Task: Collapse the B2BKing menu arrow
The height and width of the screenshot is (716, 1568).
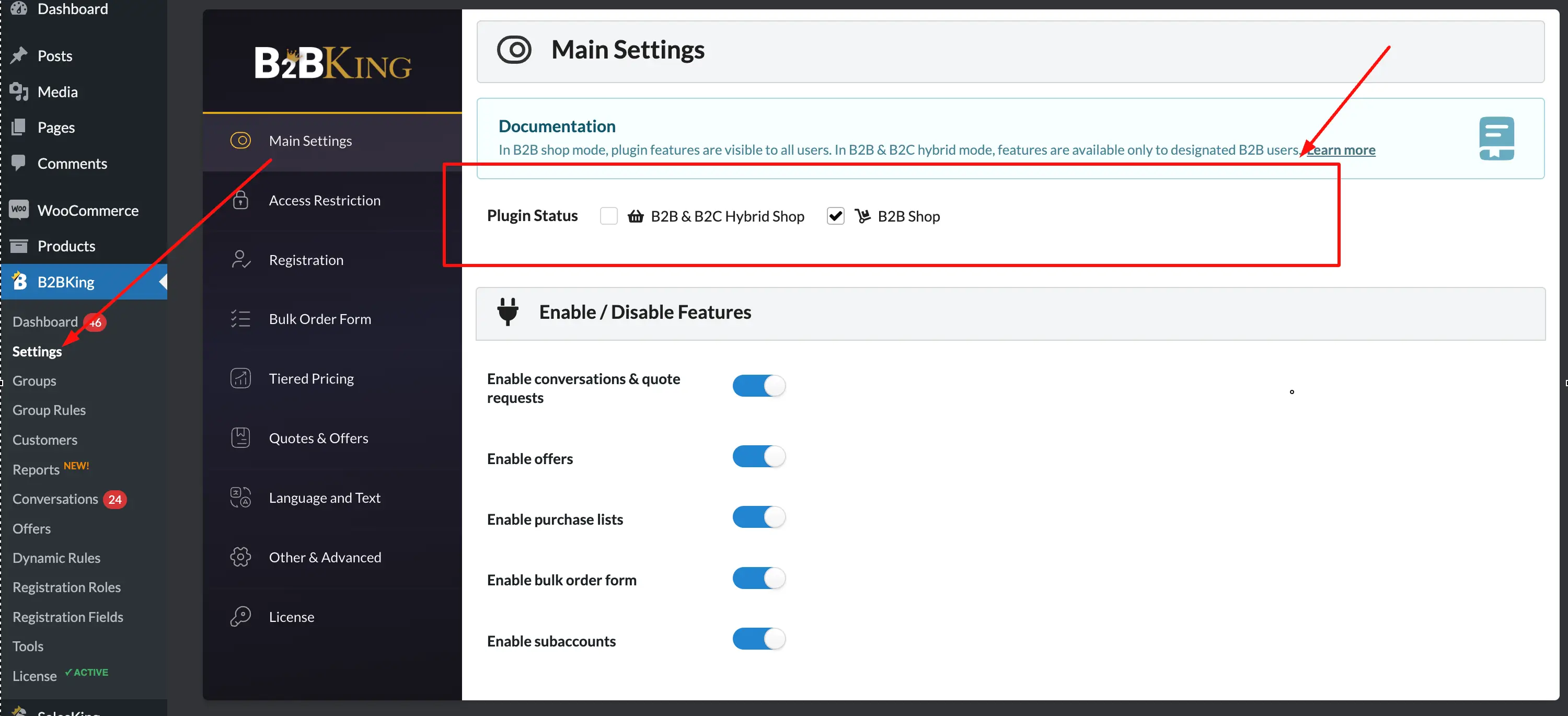Action: pos(163,282)
